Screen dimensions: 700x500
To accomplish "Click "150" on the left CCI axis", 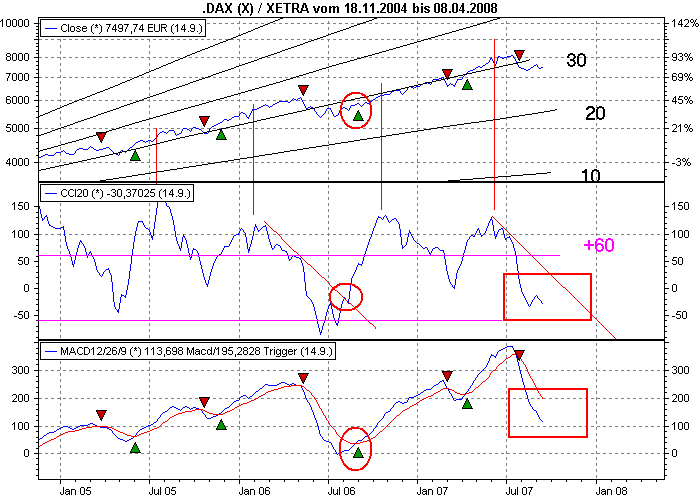I will [x=21, y=207].
